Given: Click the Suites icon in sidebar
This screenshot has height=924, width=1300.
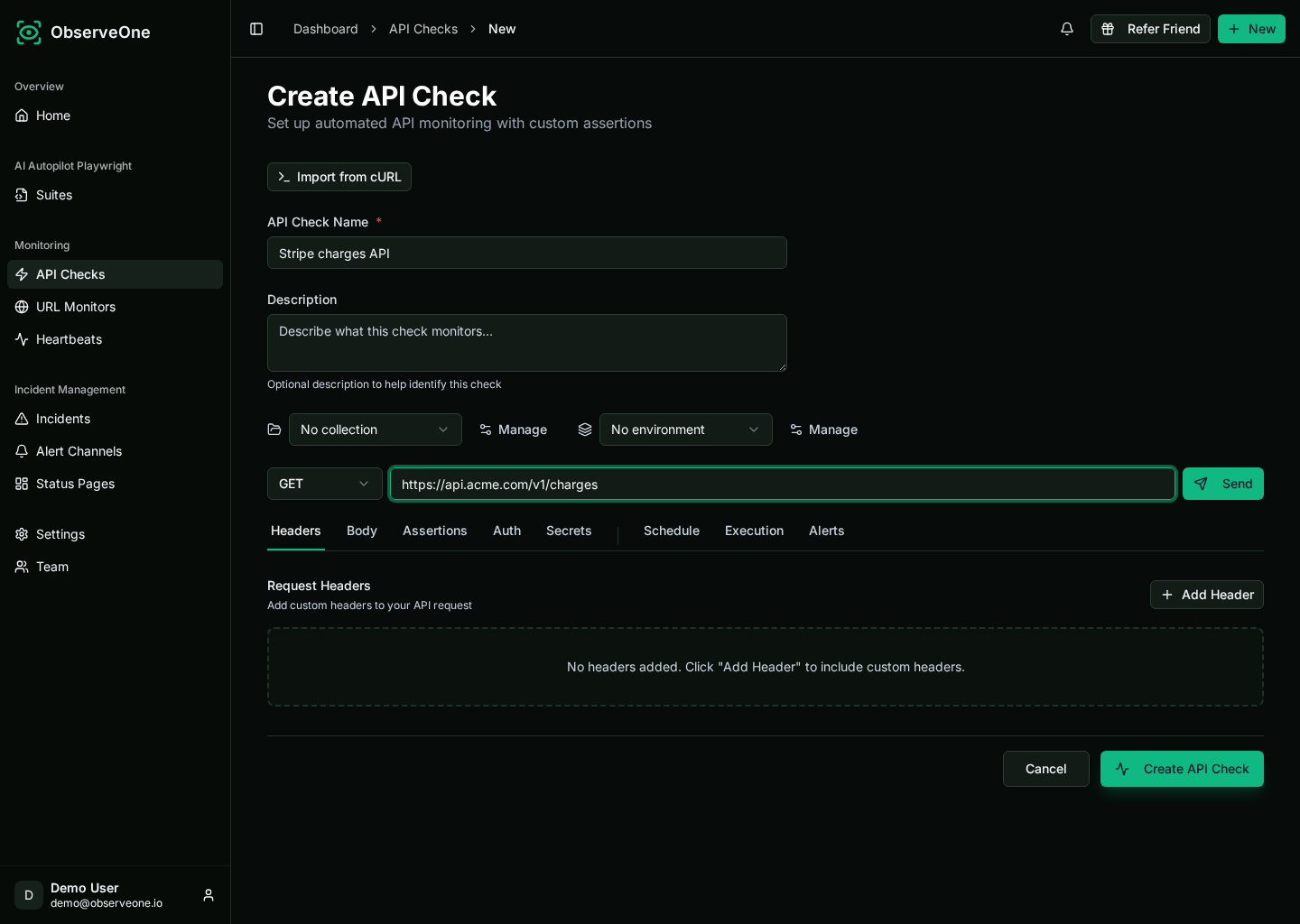Looking at the screenshot, I should [22, 195].
